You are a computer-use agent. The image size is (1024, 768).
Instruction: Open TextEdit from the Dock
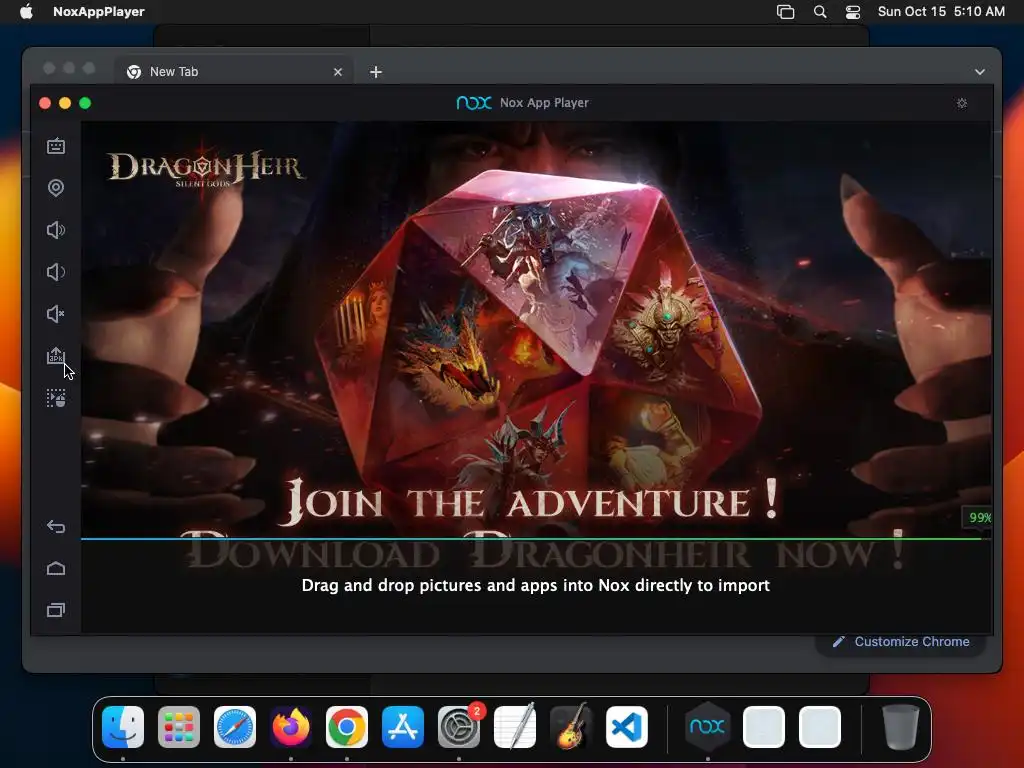pos(515,727)
